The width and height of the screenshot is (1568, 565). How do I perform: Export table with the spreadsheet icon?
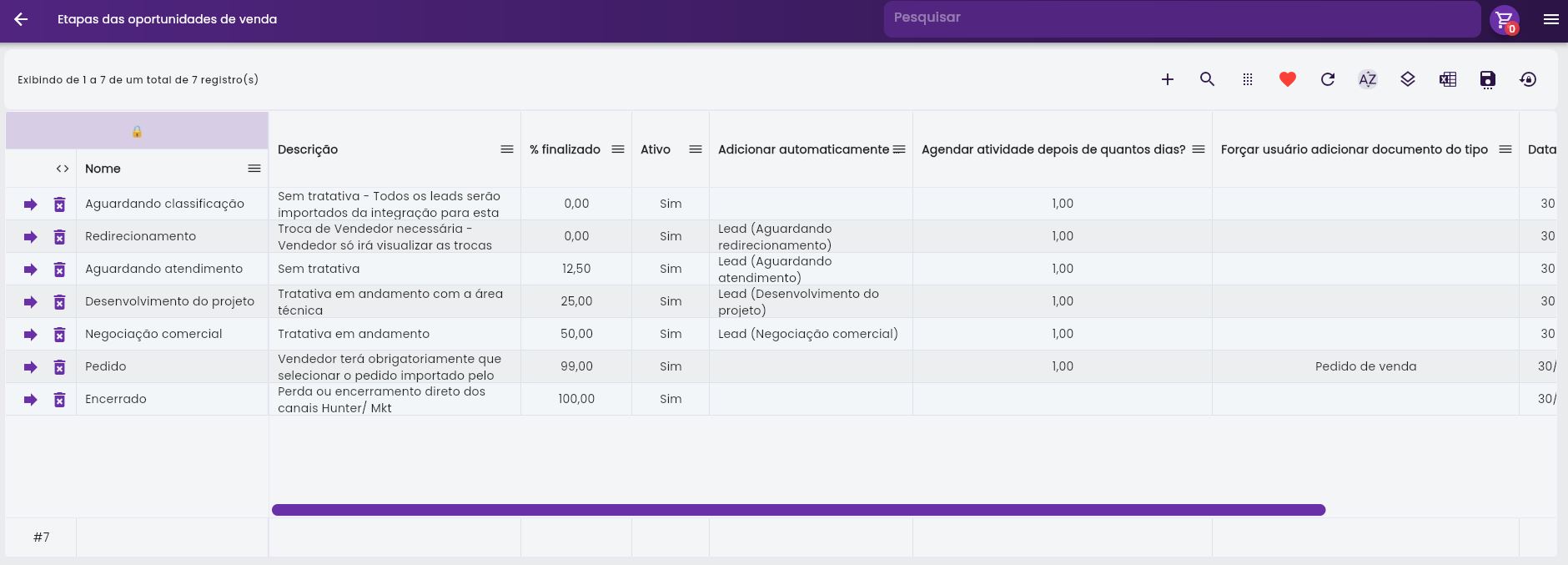(x=1447, y=79)
